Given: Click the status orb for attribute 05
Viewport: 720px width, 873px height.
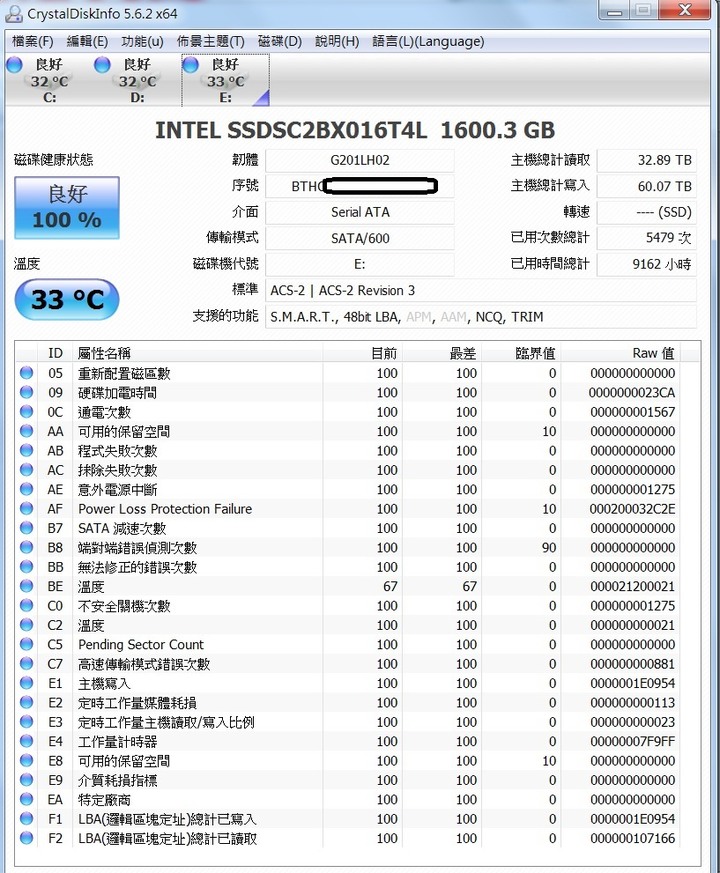Looking at the screenshot, I should click(x=26, y=372).
